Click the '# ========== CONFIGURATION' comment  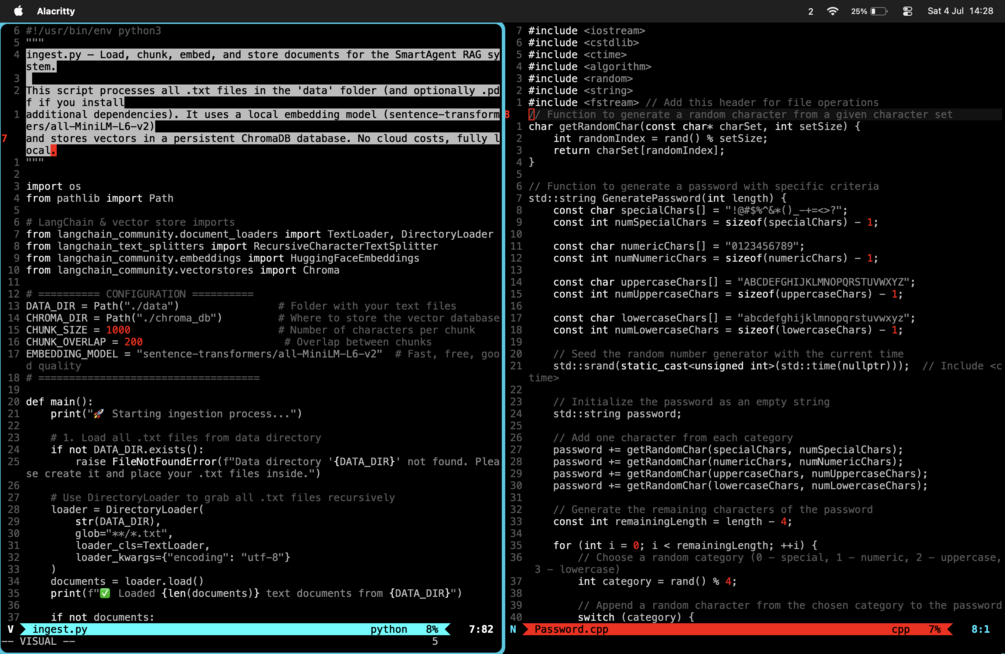[x=139, y=294]
